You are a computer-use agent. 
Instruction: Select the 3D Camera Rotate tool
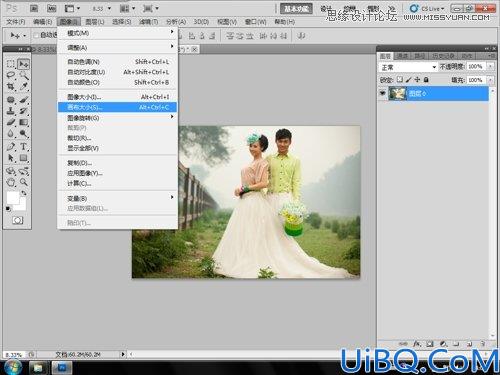click(x=24, y=171)
